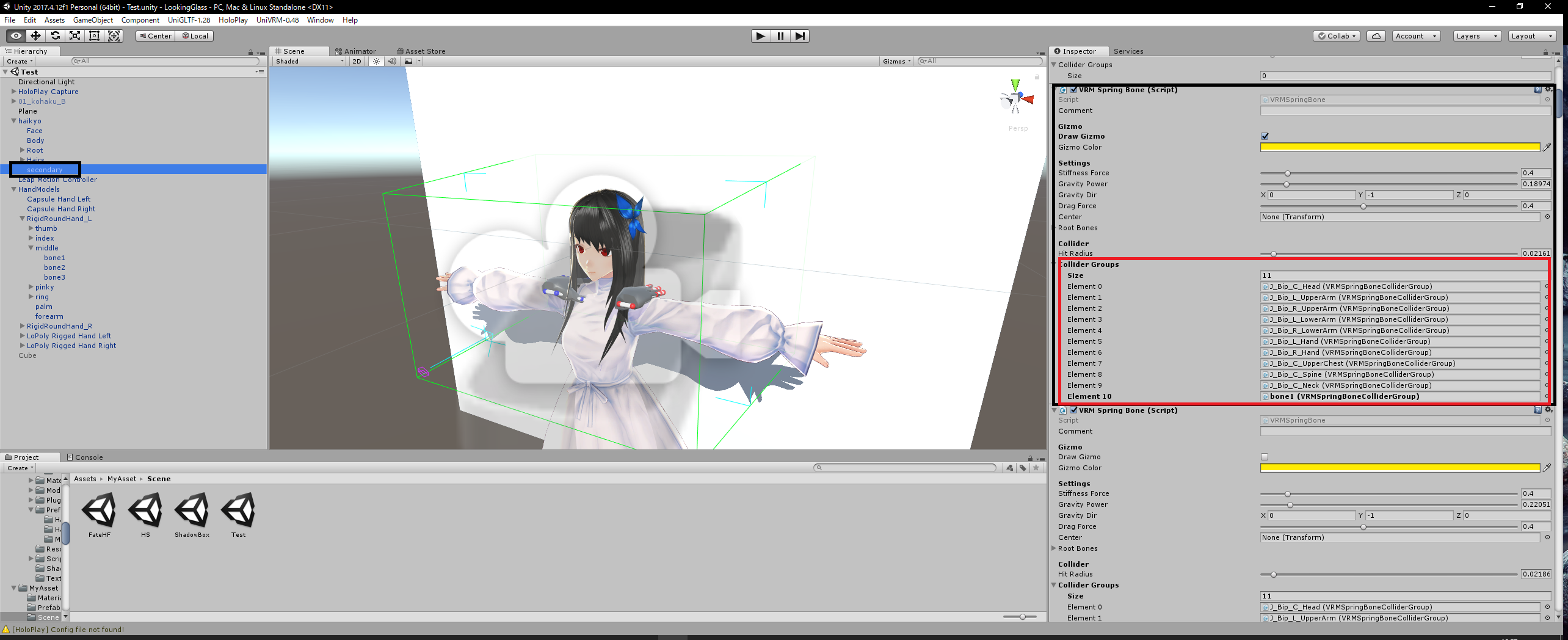1568x640 pixels.
Task: Click the Collab button
Action: pos(1336,35)
